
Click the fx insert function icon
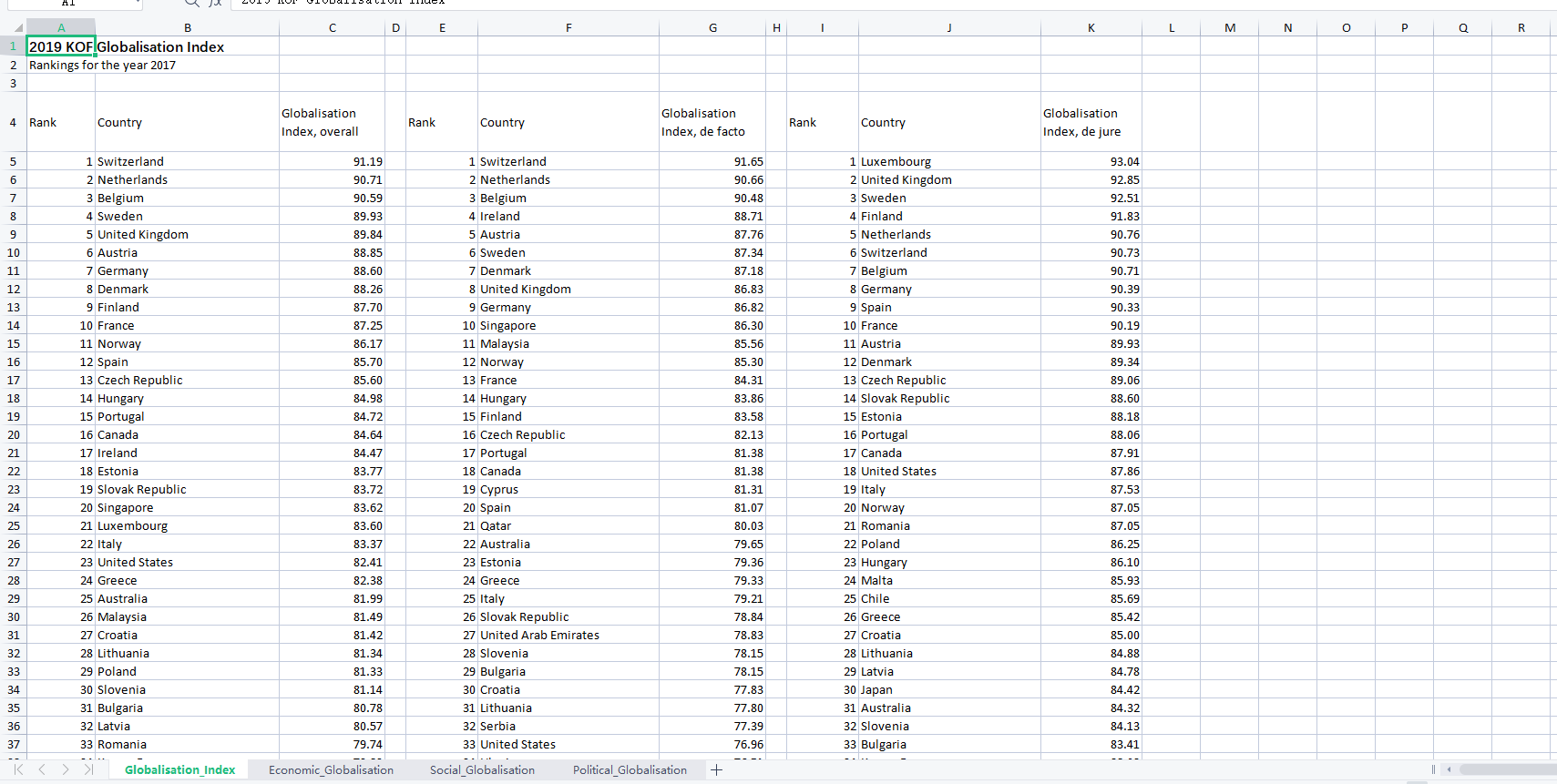click(x=215, y=3)
